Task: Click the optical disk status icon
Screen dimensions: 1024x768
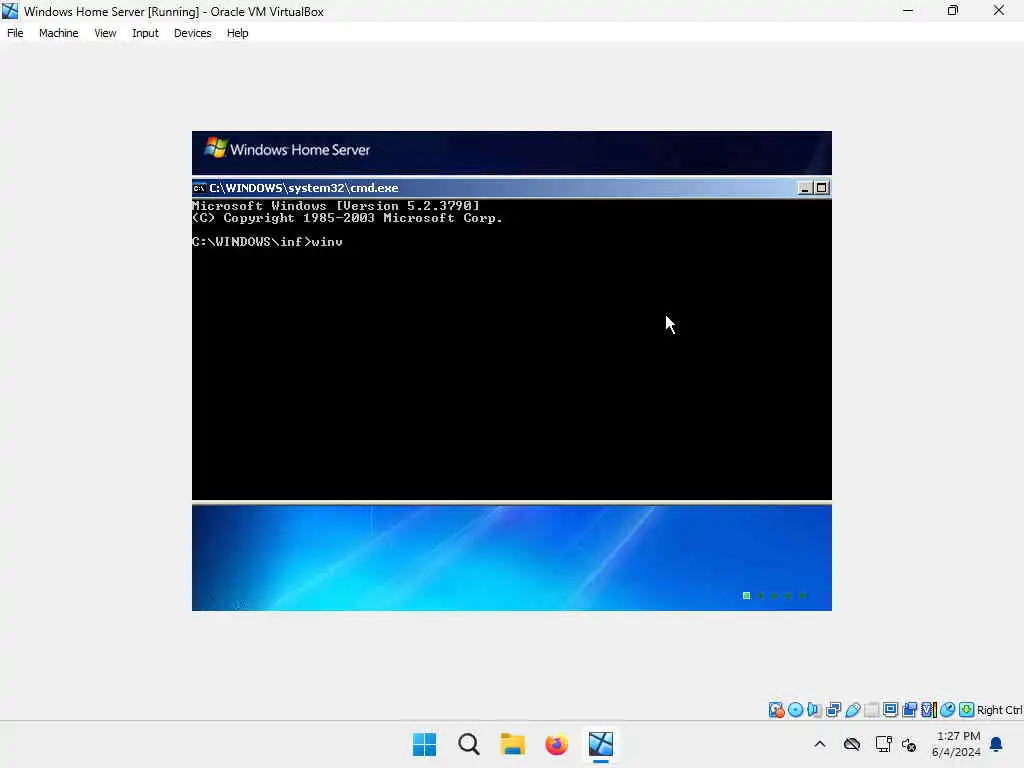Action: tap(795, 710)
